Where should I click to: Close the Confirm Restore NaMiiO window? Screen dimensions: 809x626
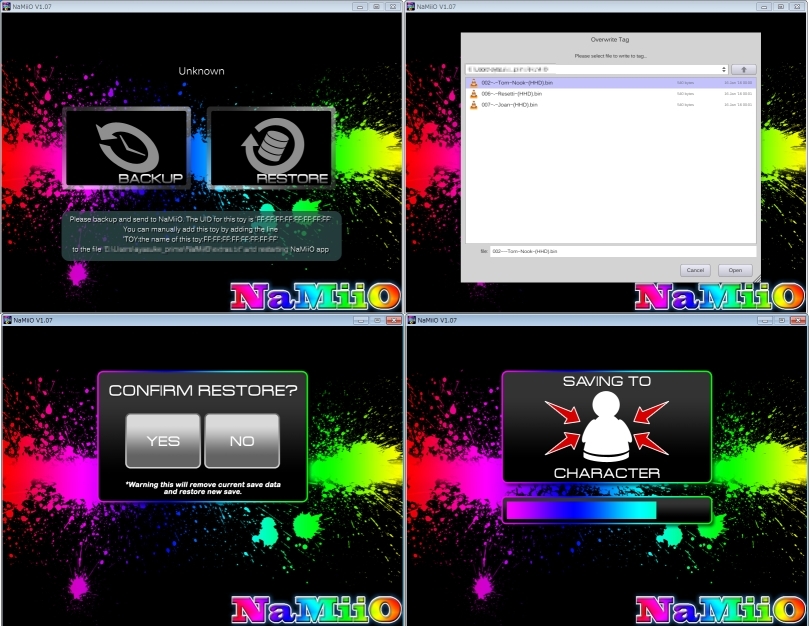pyautogui.click(x=394, y=320)
